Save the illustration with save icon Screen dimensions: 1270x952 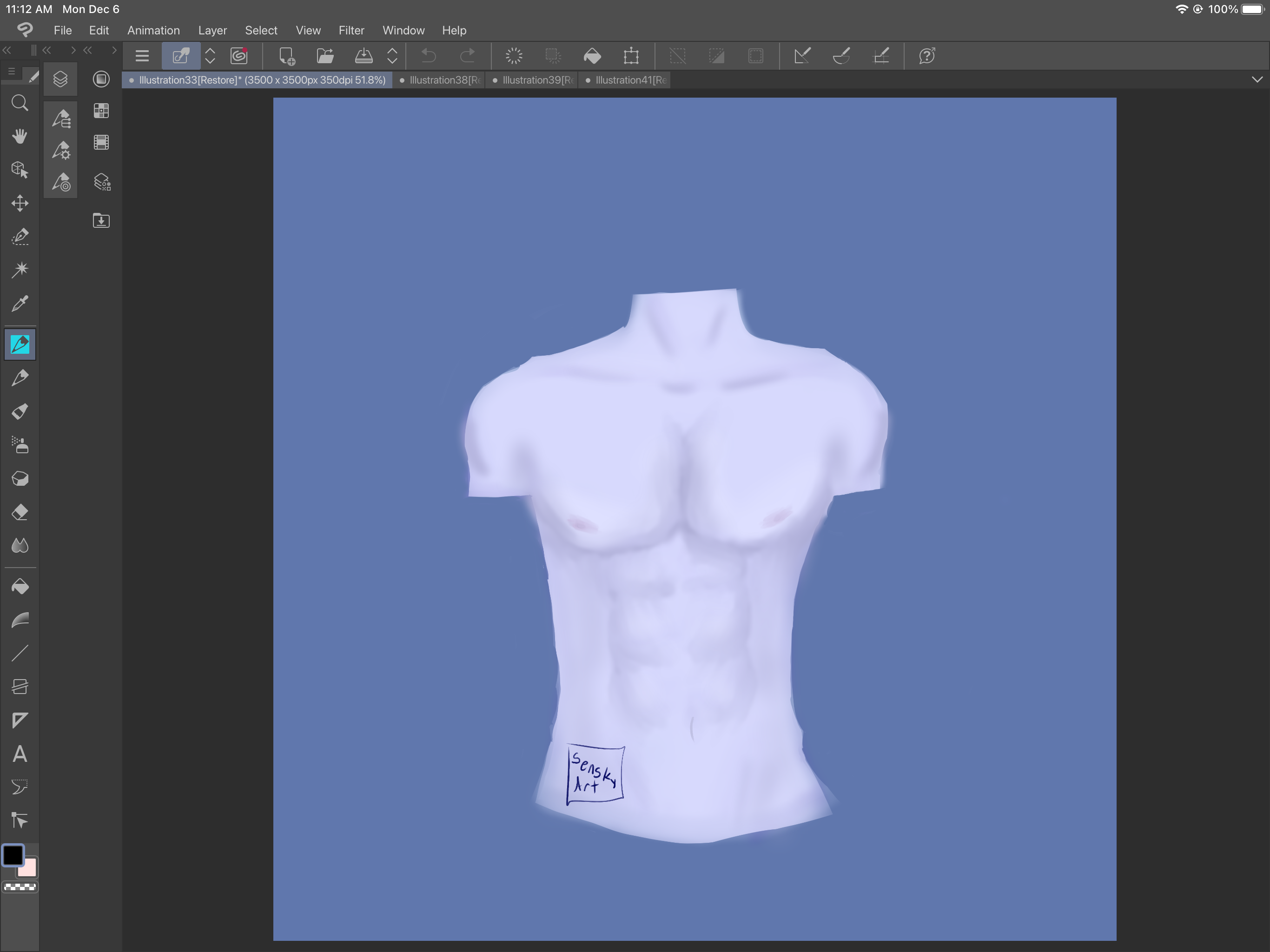click(x=364, y=56)
